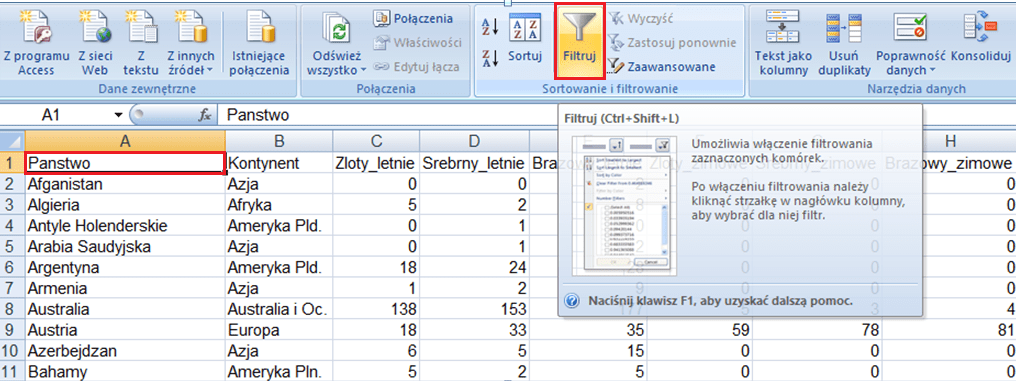Click the Brazowy_zimowe header cell

(949, 163)
